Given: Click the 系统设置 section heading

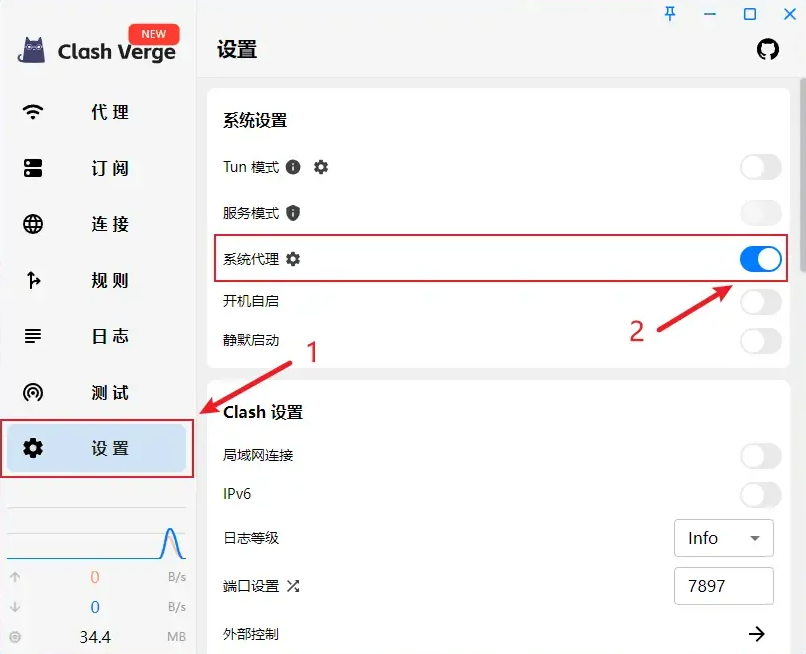Looking at the screenshot, I should (255, 121).
